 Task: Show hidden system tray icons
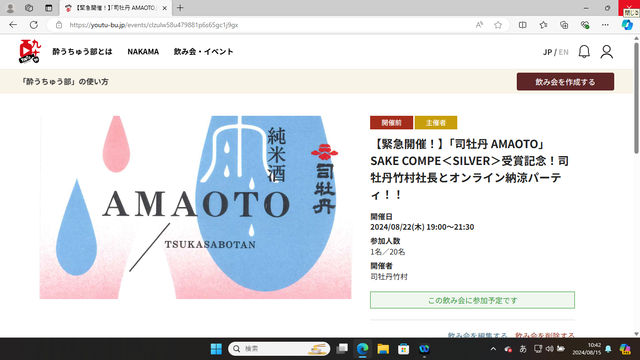click(493, 349)
